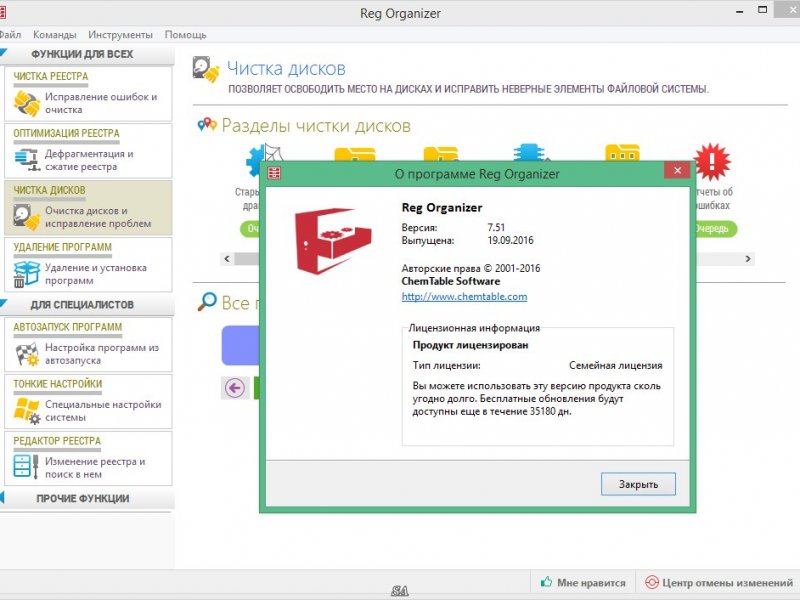This screenshot has height=600, width=800.
Task: Click the map pins icon by Разделы
Action: coord(207,124)
